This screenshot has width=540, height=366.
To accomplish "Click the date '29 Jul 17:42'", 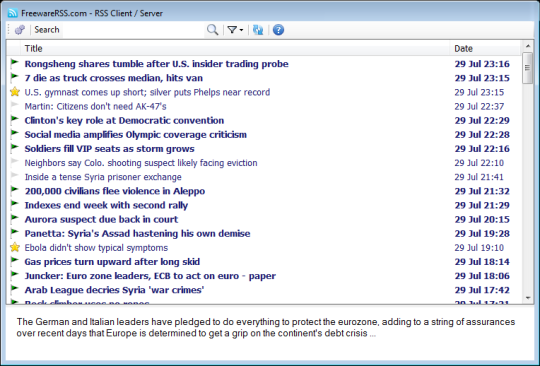I will pyautogui.click(x=482, y=290).
